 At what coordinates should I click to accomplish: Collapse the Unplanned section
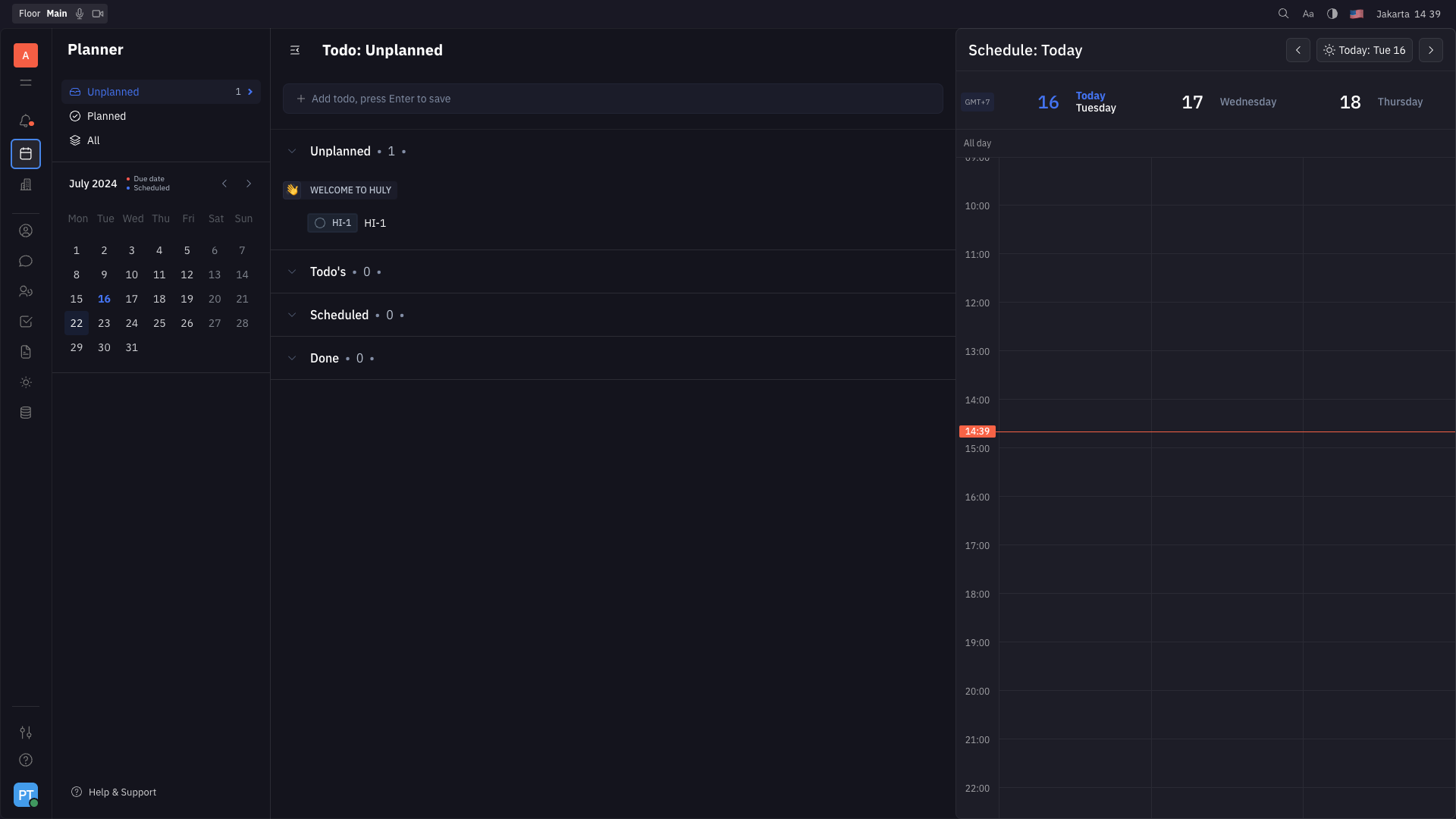tap(292, 152)
